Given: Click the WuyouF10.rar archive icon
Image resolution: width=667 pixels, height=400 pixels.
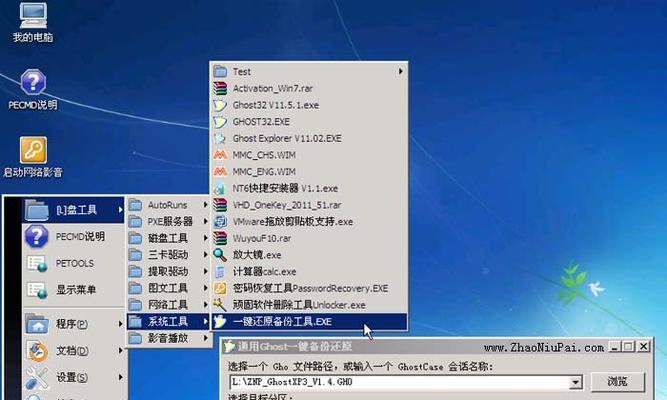Looking at the screenshot, I should point(220,238).
